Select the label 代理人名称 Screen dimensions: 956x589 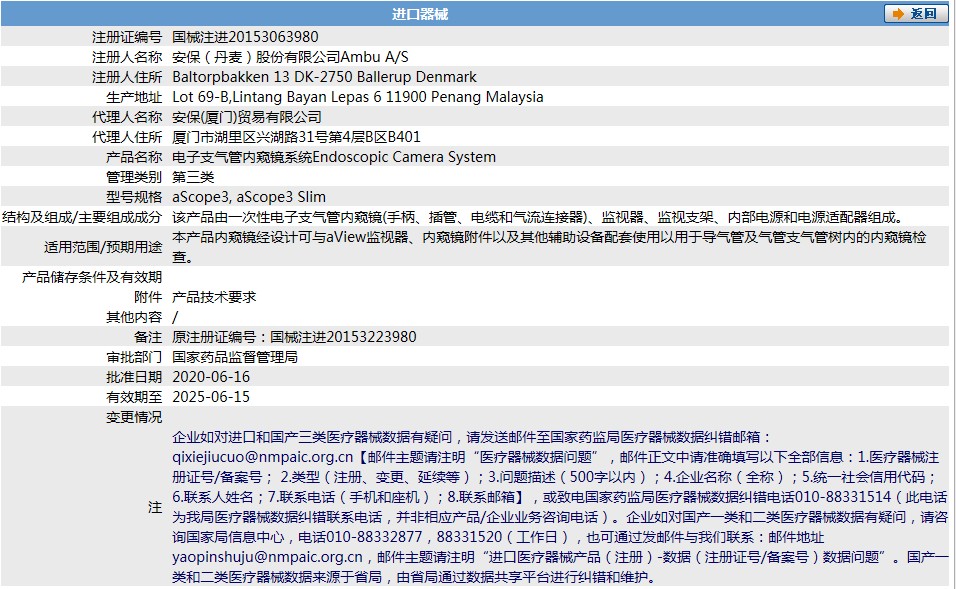[127, 117]
